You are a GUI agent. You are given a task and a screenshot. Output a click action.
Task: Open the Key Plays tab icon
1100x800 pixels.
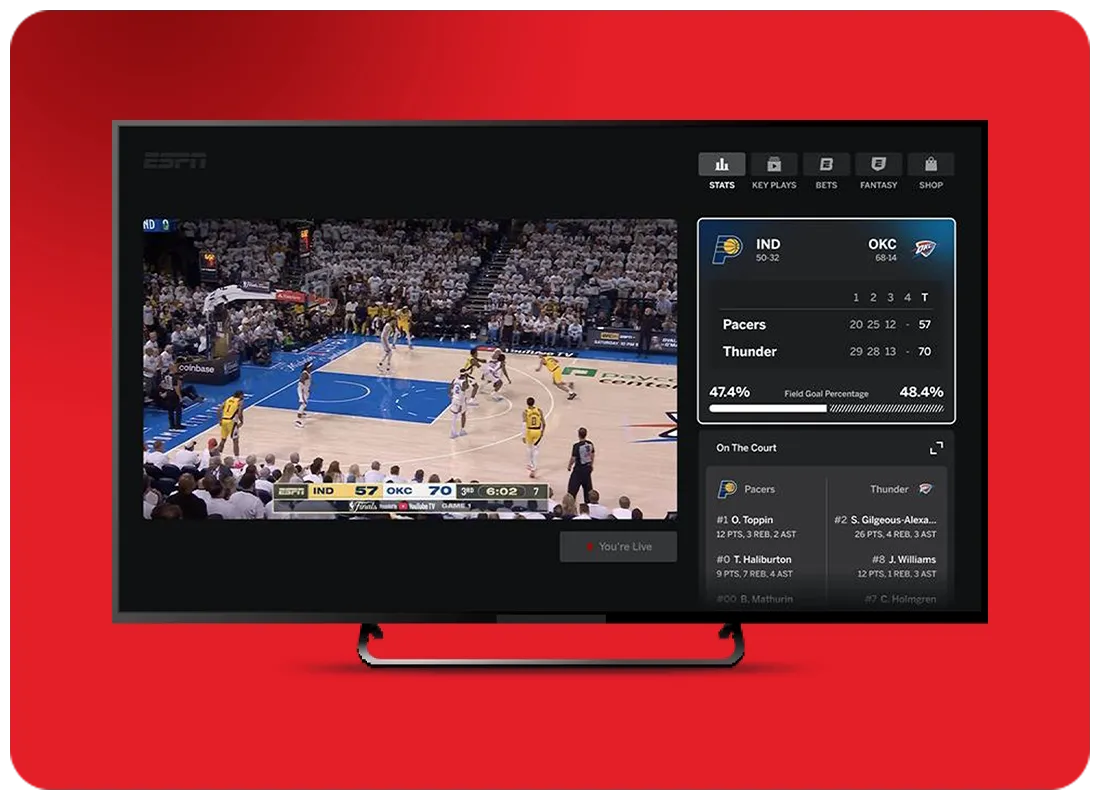(x=774, y=164)
